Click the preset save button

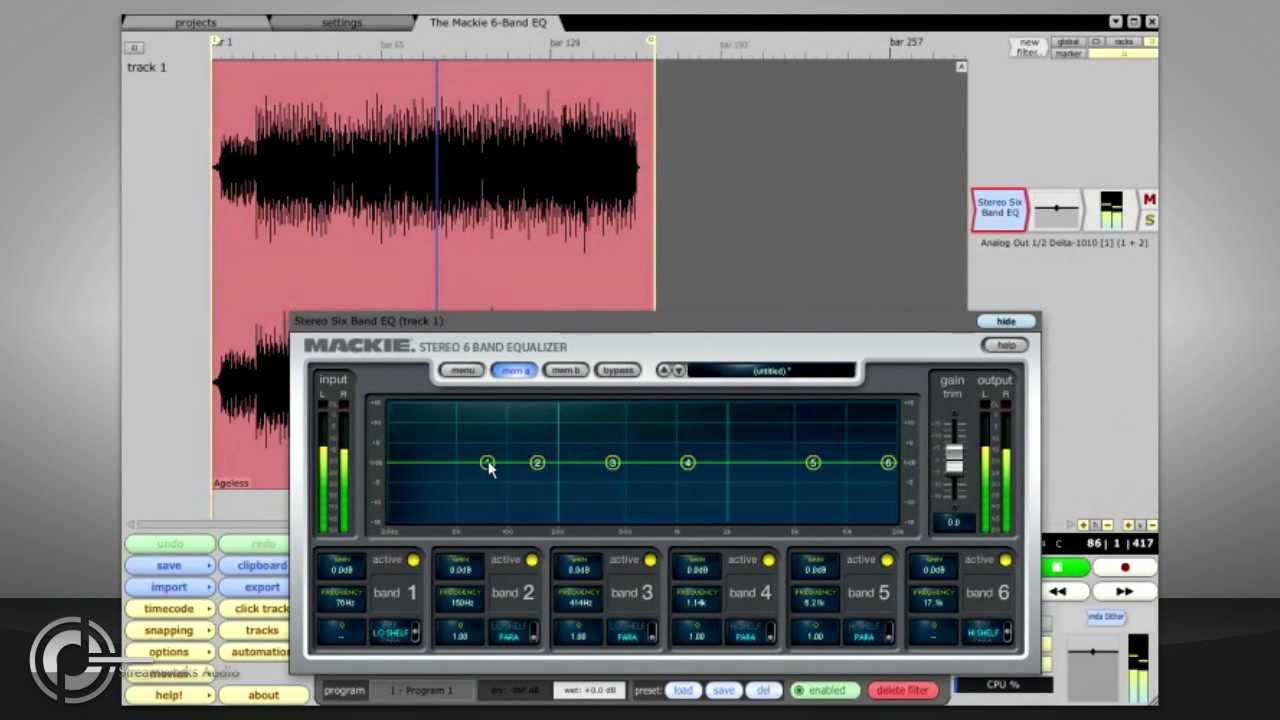pyautogui.click(x=723, y=690)
